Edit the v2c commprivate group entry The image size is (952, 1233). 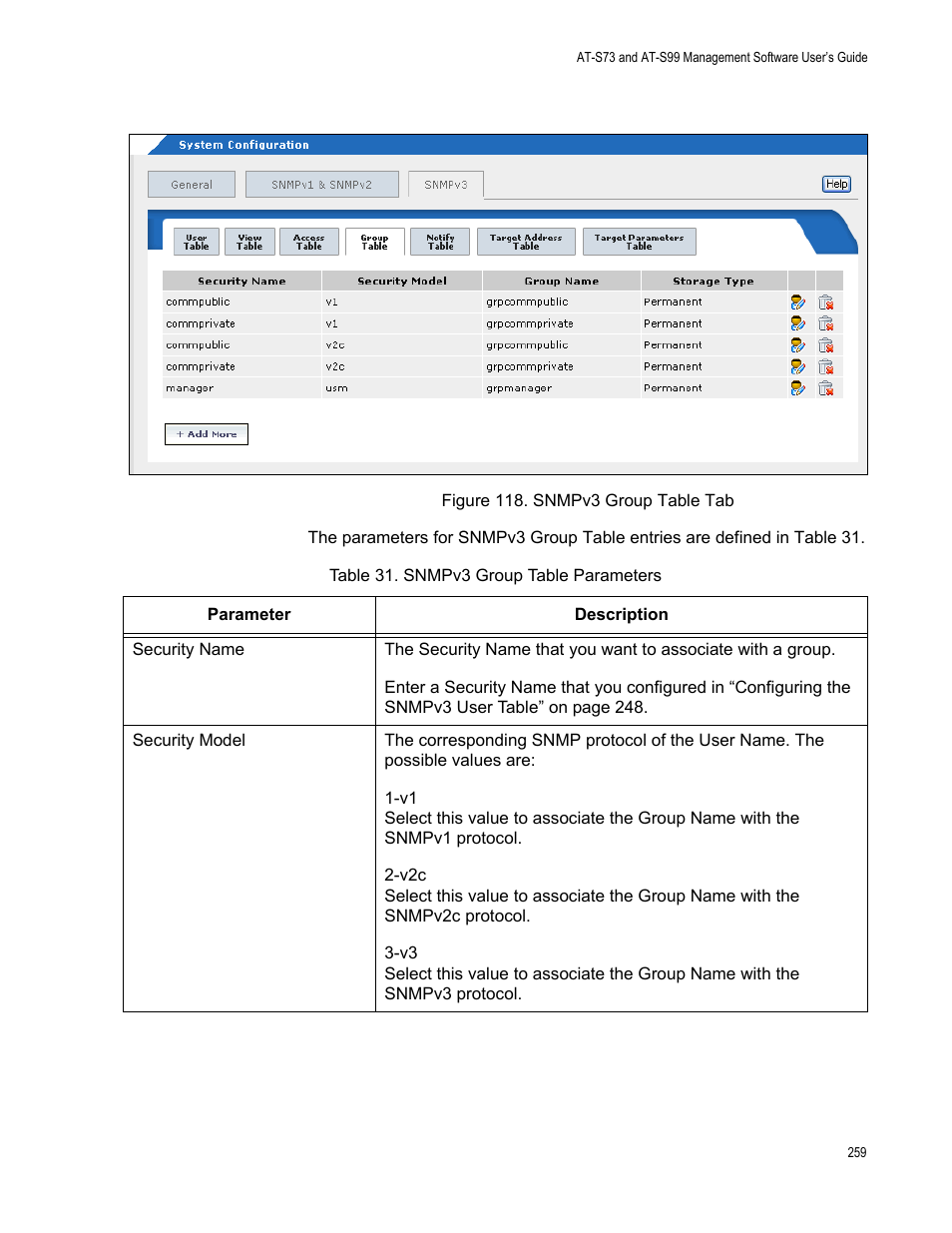pyautogui.click(x=797, y=367)
